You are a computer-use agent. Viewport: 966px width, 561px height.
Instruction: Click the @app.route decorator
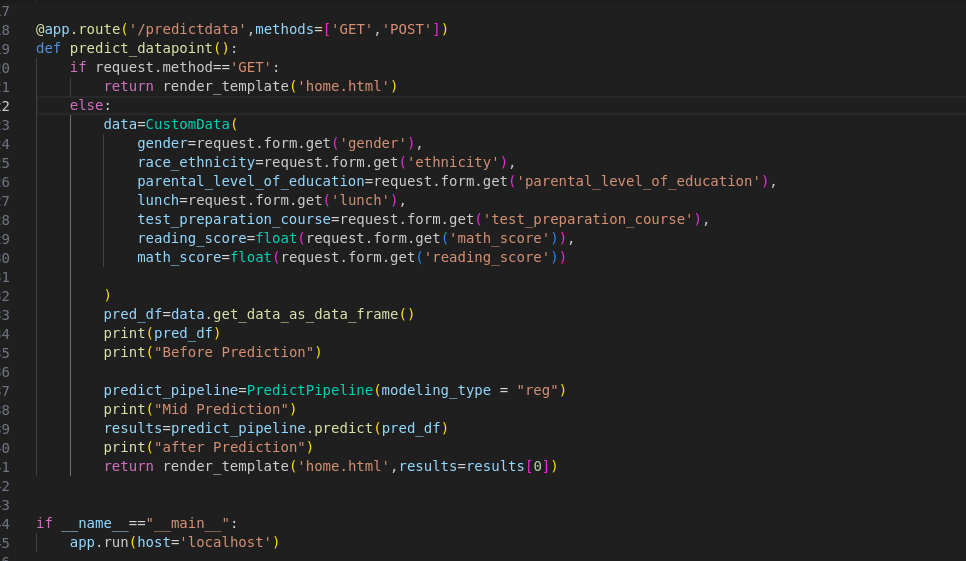click(77, 29)
